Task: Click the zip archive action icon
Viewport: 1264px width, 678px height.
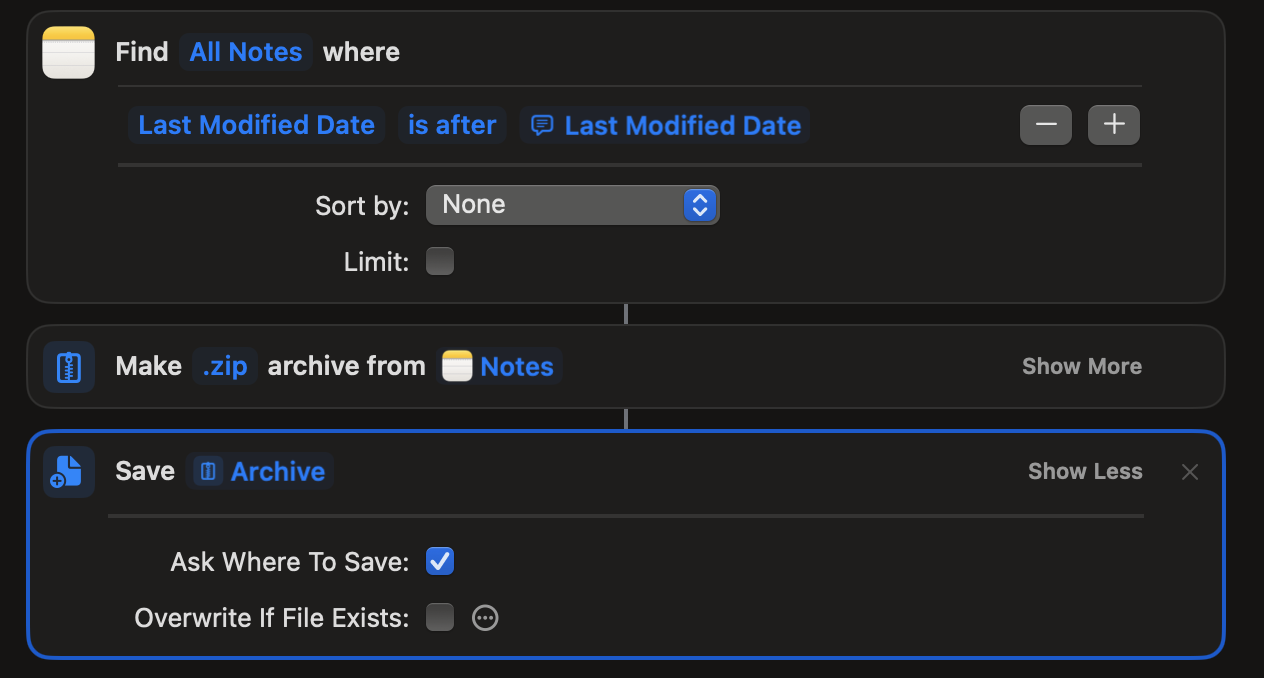Action: pos(68,367)
